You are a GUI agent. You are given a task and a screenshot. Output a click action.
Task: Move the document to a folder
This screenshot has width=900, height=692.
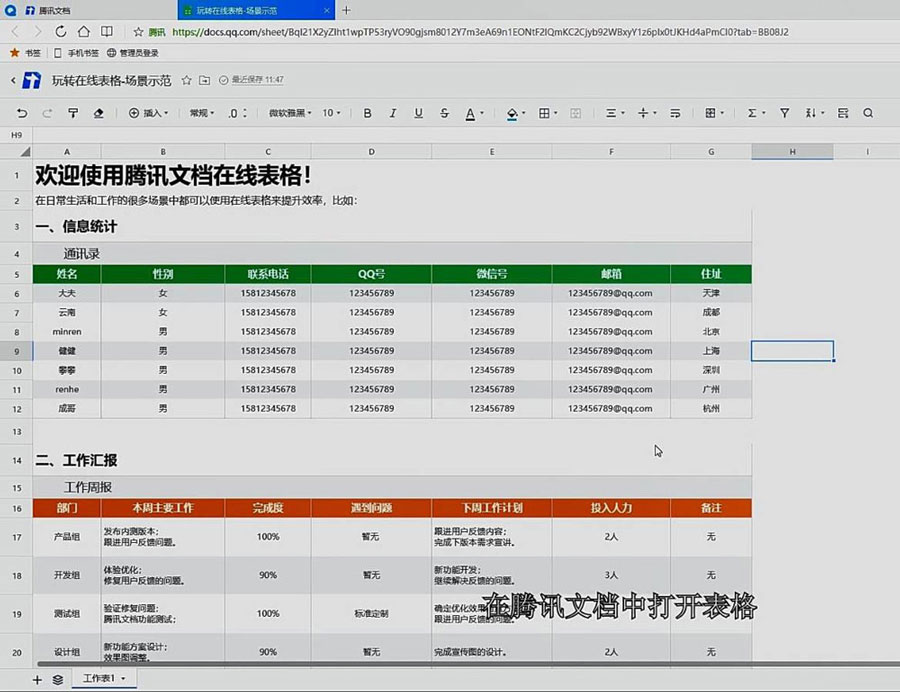coord(204,80)
